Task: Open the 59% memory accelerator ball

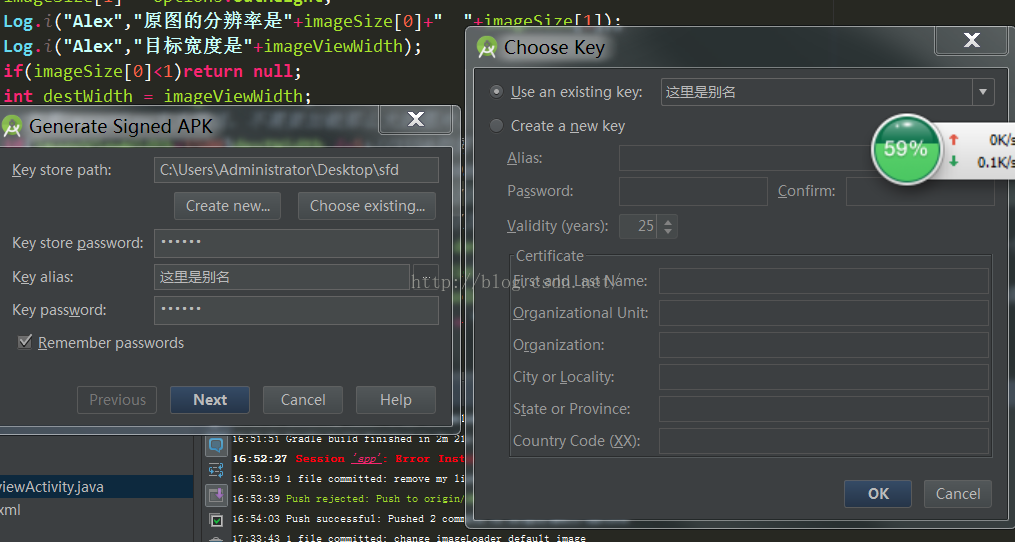Action: tap(906, 149)
